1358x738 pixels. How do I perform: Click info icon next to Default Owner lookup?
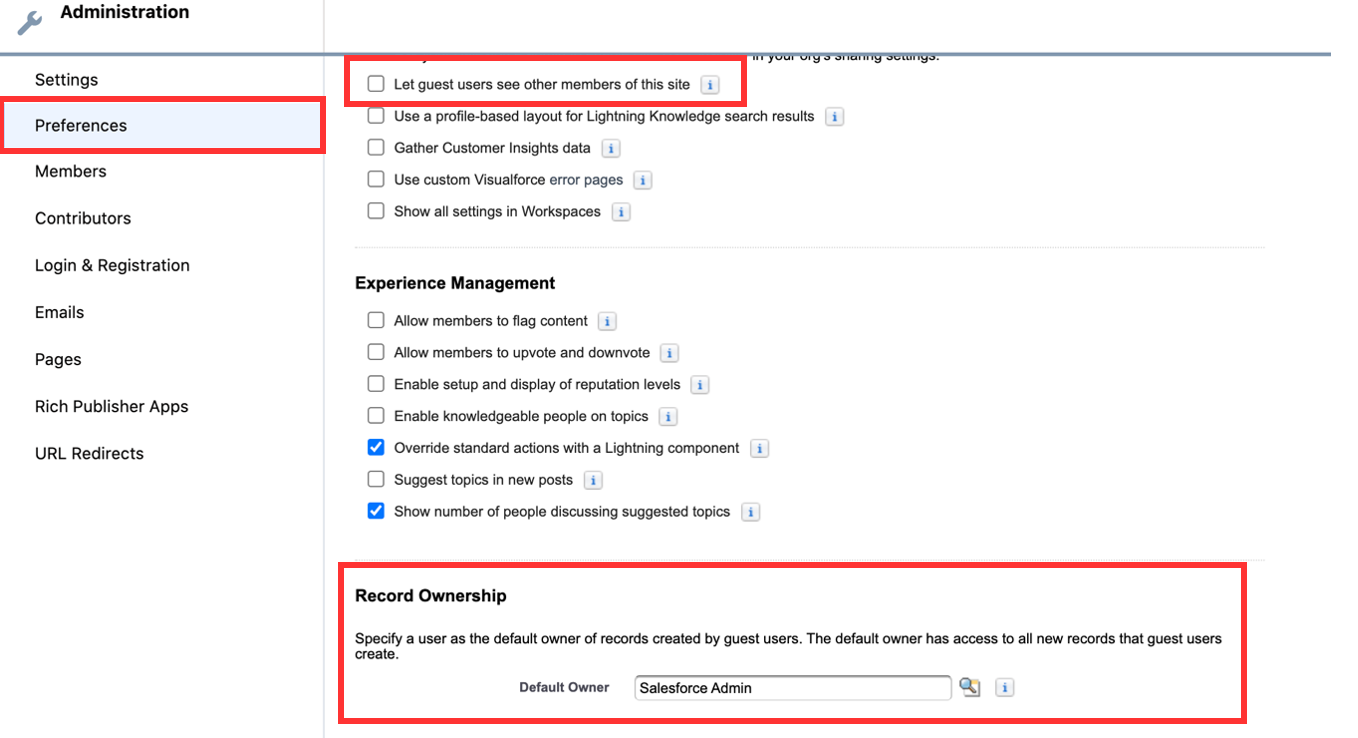1005,688
